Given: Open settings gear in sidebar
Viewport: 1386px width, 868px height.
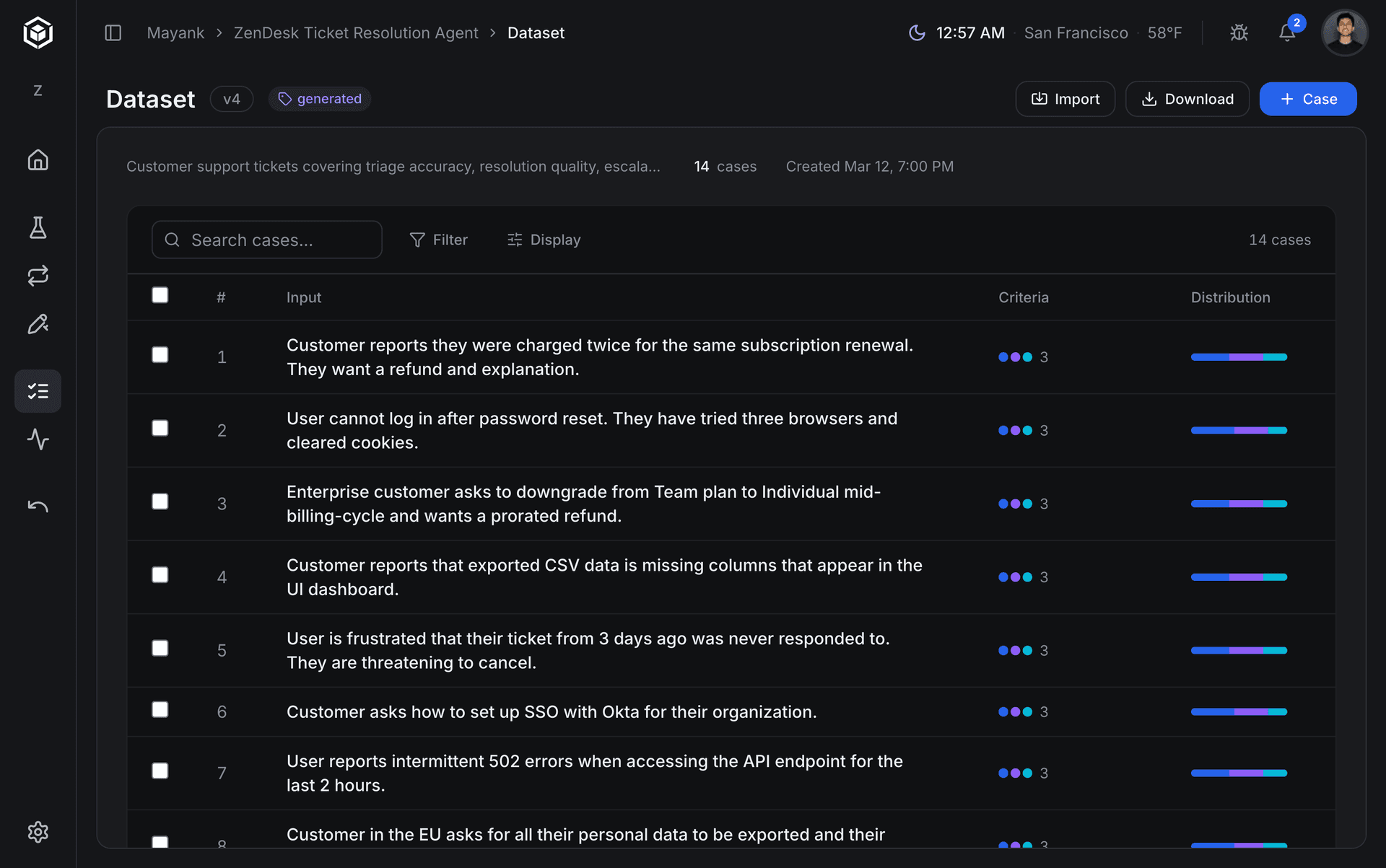Looking at the screenshot, I should 38,832.
